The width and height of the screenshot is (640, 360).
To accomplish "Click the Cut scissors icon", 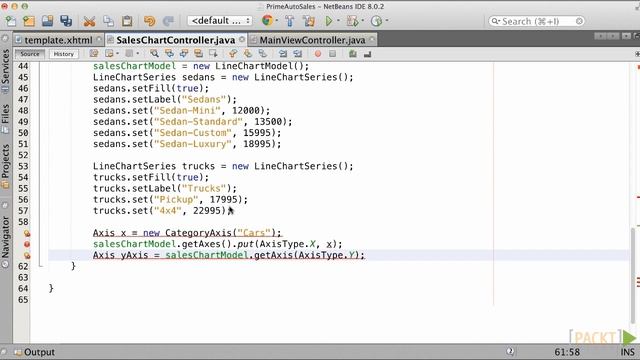I will tap(89, 21).
